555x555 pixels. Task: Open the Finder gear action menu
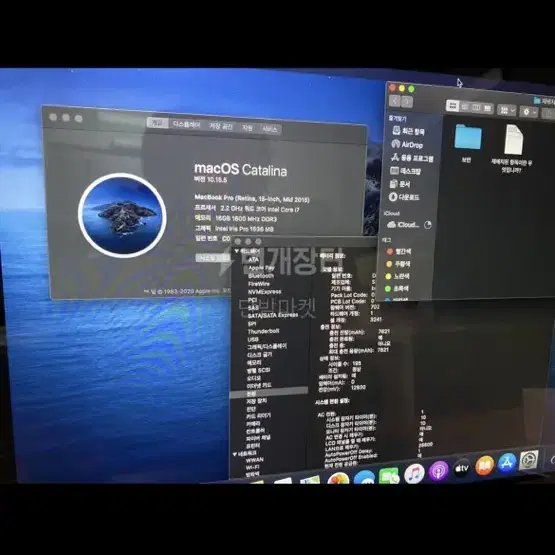pyautogui.click(x=529, y=112)
